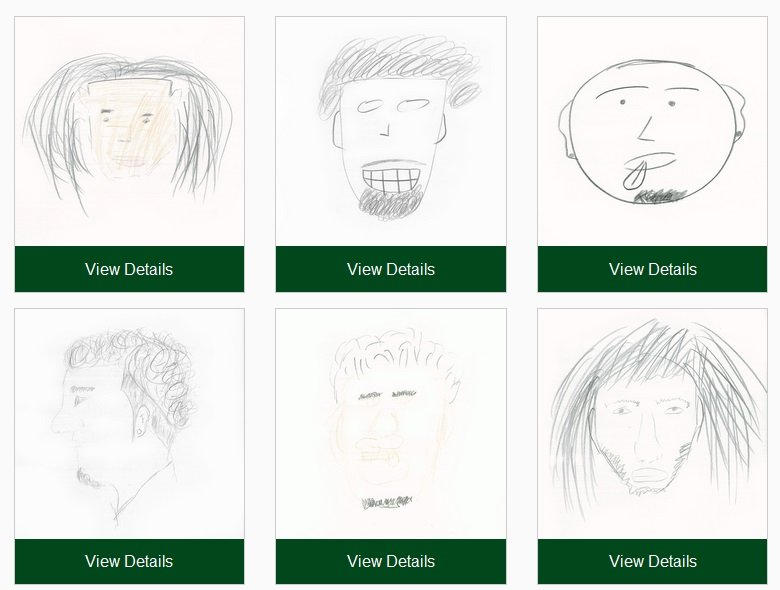The height and width of the screenshot is (590, 780).
Task: Select the sketch with grid-like teeth and beard
Action: (x=391, y=131)
